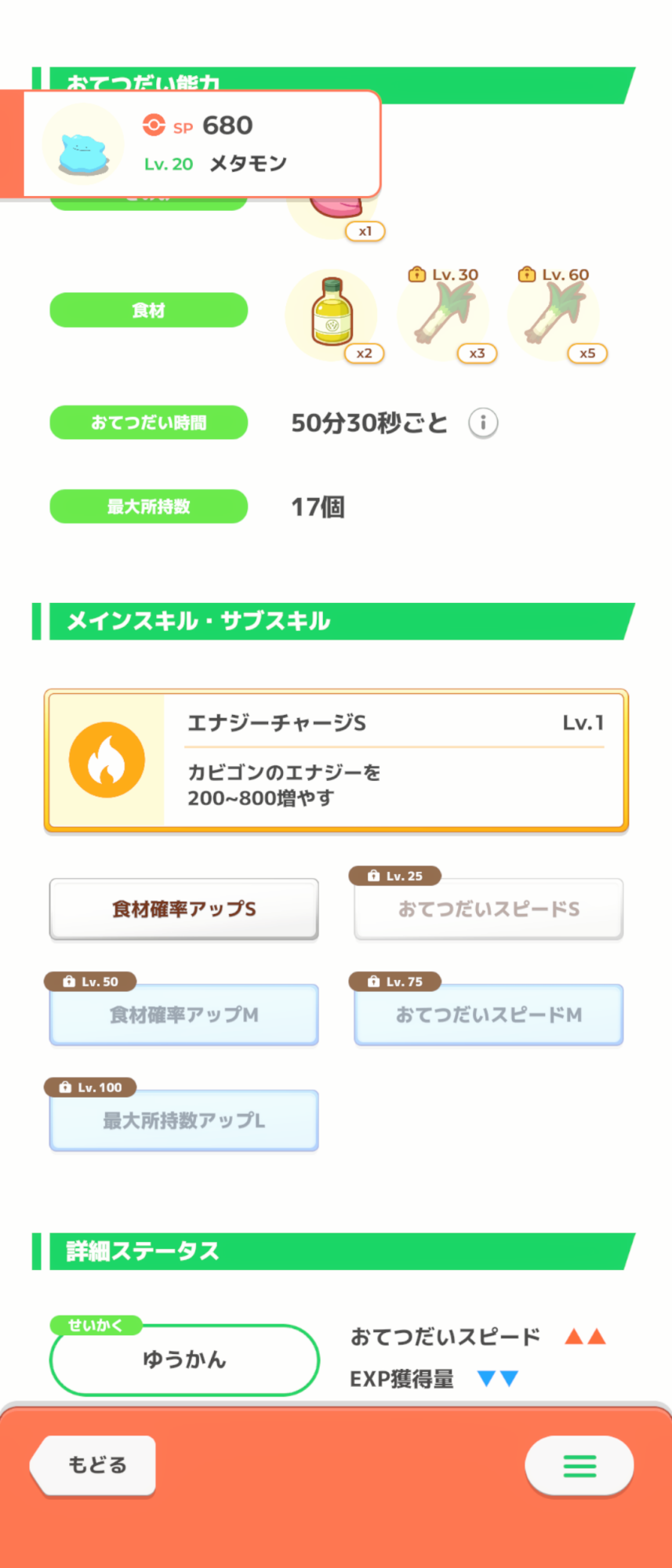Select locked おてつだいスピードM sub skill
The height and width of the screenshot is (1568, 672).
[x=489, y=1014]
